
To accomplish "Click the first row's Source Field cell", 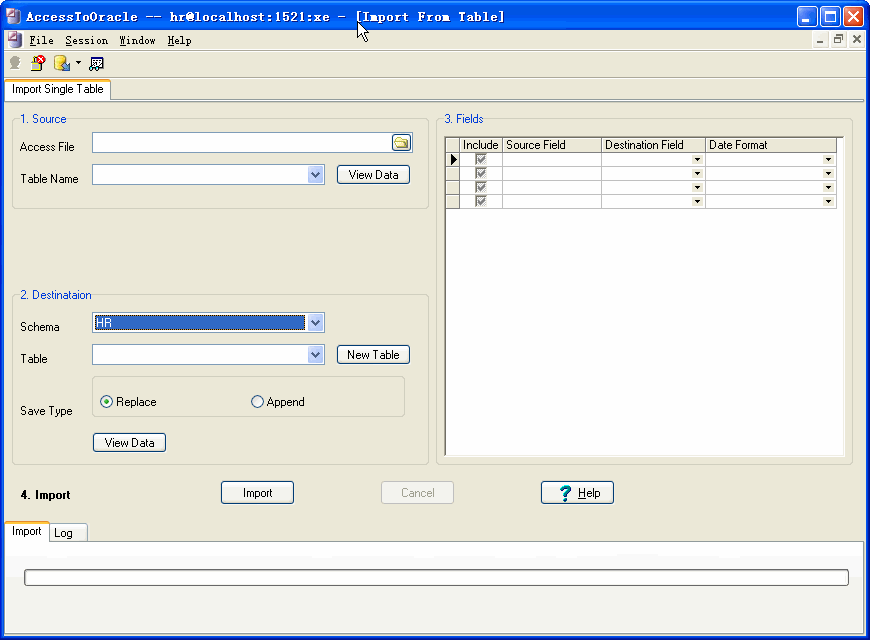I will (x=552, y=160).
